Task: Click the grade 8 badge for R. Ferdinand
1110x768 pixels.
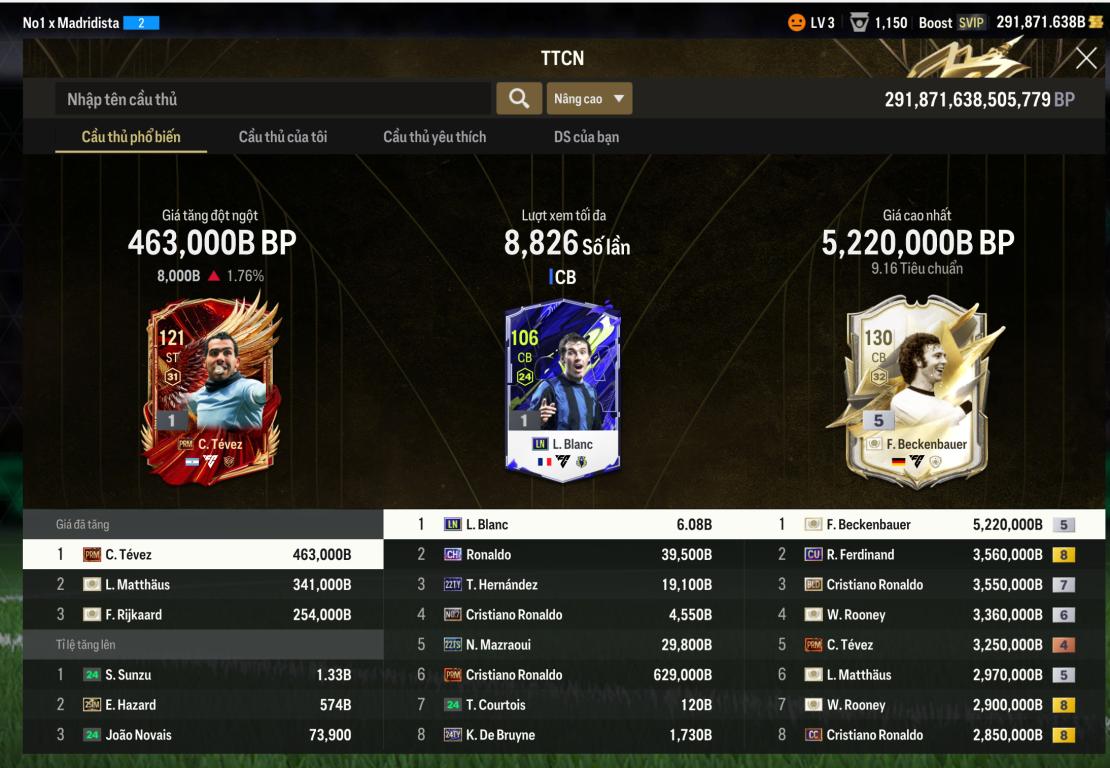Action: coord(1063,555)
